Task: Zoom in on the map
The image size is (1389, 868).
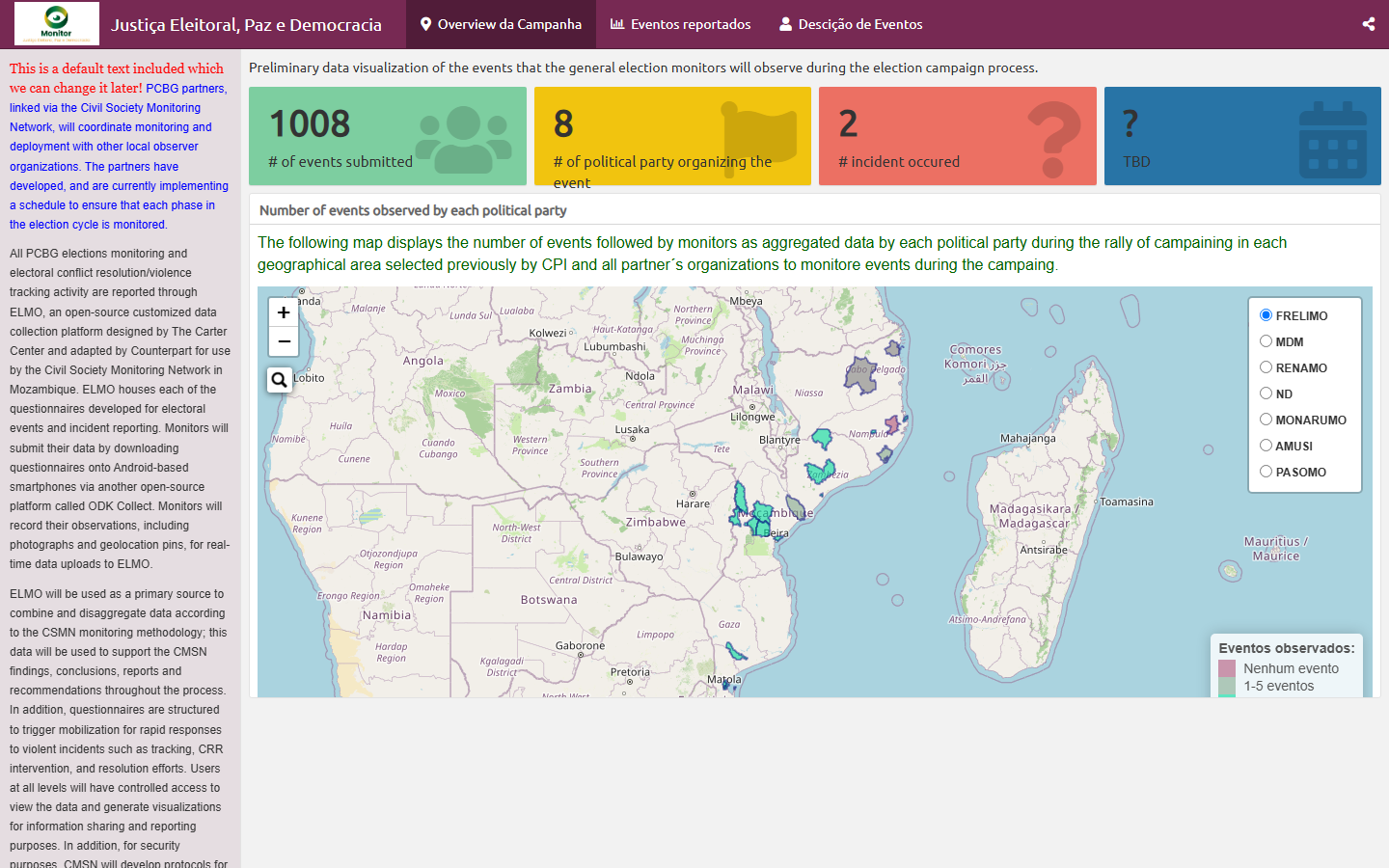Action: coord(284,312)
